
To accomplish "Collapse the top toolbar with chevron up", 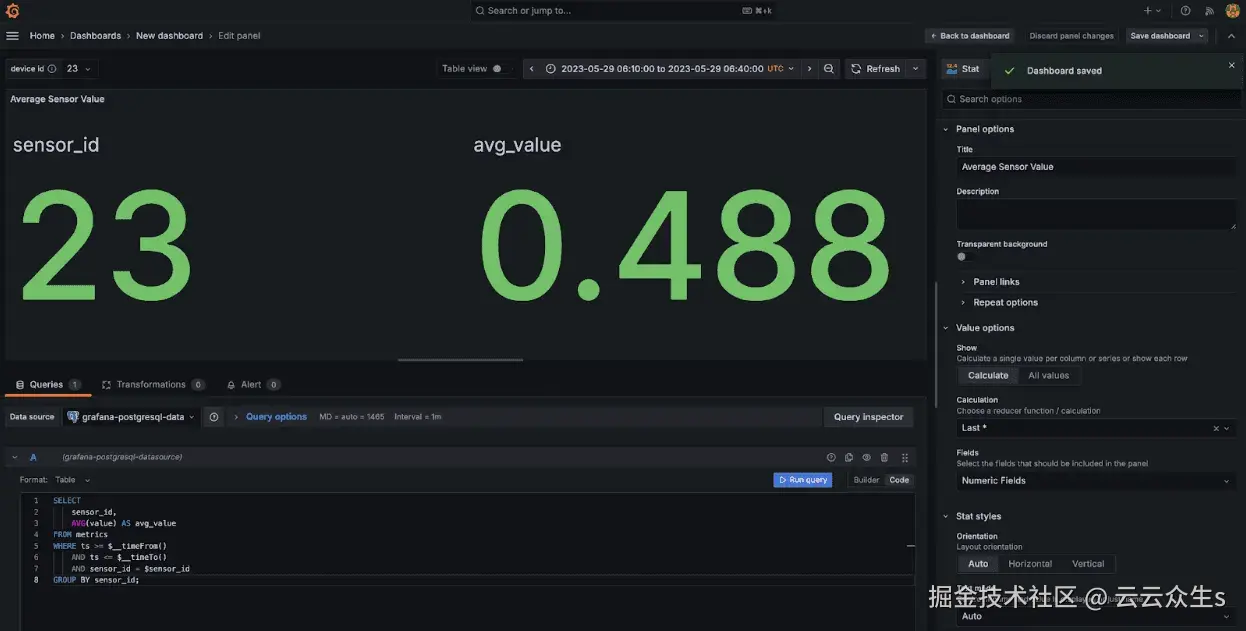I will (x=1231, y=36).
